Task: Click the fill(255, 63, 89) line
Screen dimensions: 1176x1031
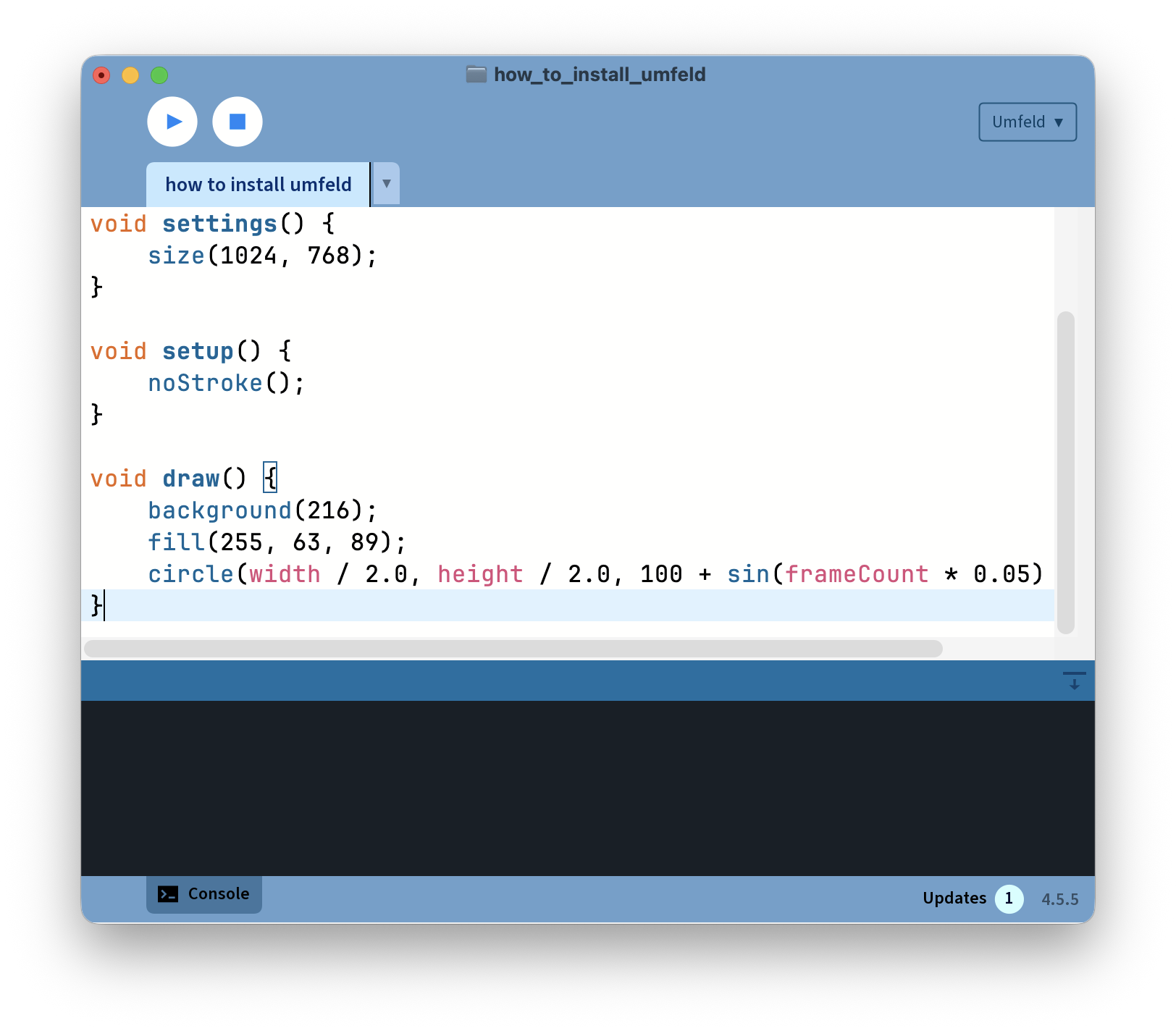Action: coord(277,542)
